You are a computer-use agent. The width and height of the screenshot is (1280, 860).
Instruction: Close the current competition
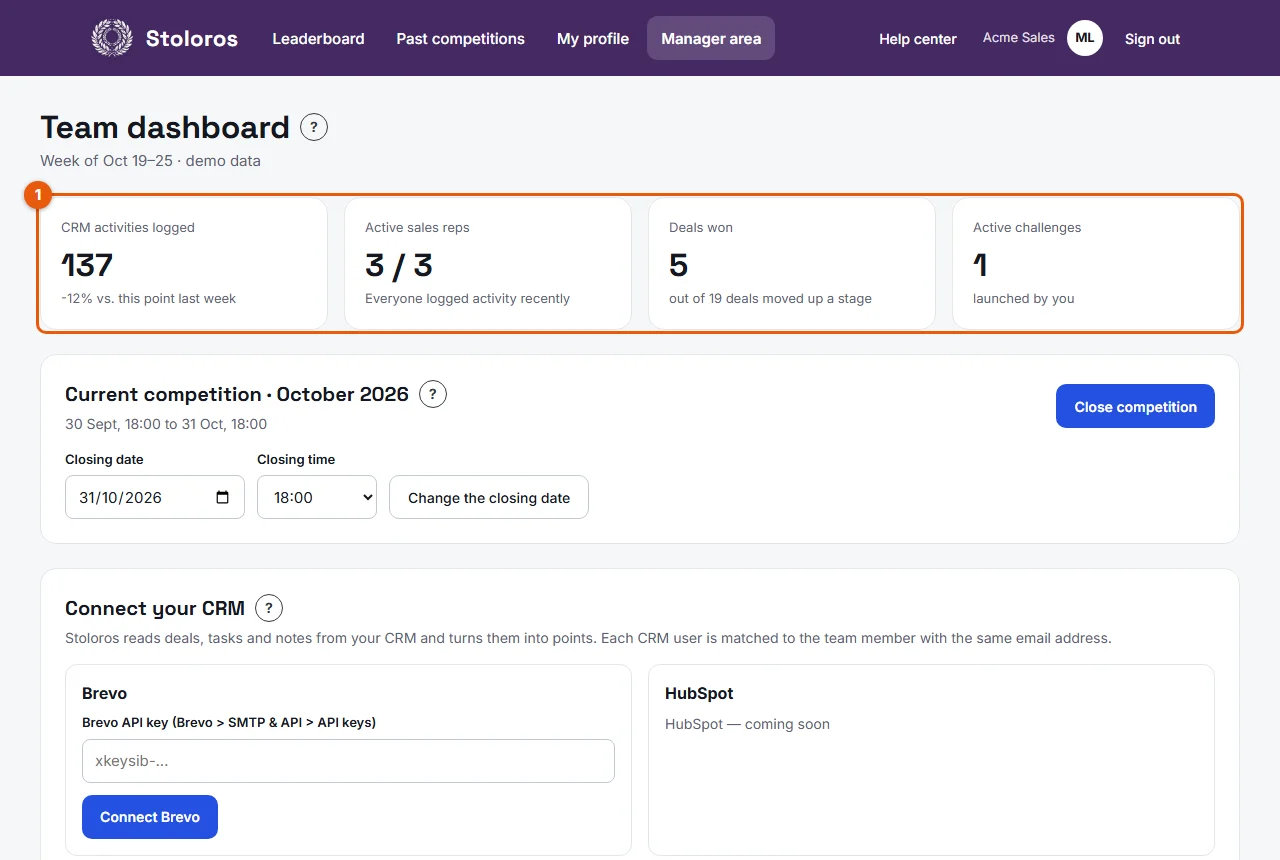click(1135, 406)
